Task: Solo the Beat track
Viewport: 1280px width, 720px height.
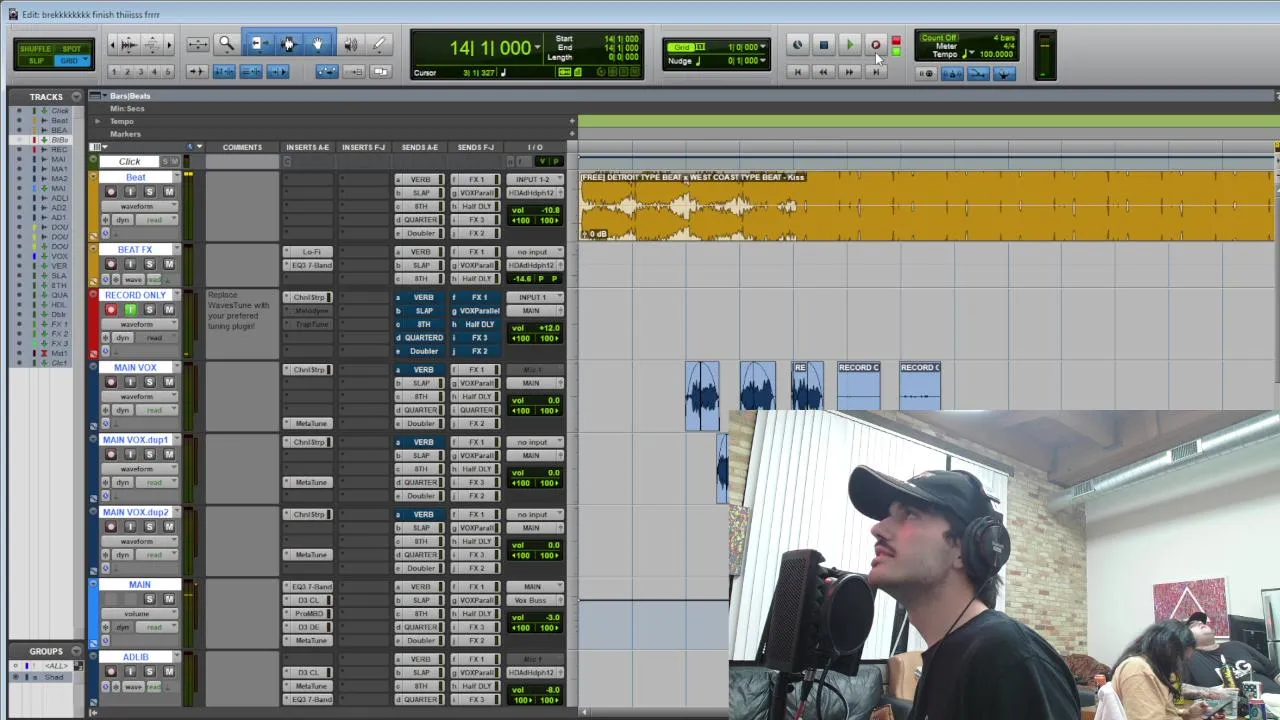Action: (149, 192)
